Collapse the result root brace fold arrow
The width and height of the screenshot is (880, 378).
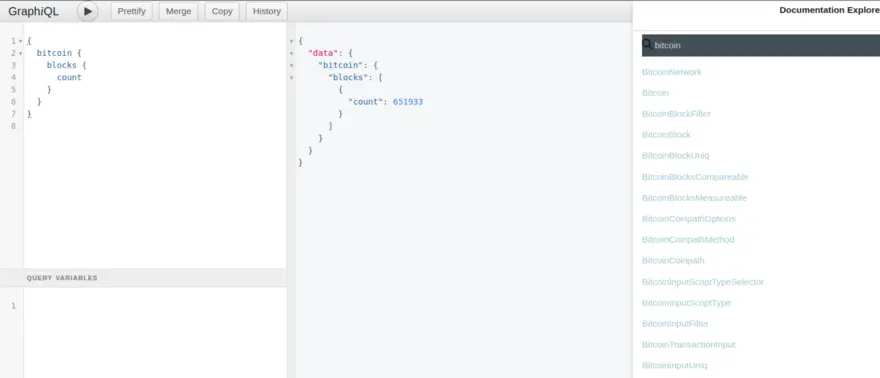[291, 41]
